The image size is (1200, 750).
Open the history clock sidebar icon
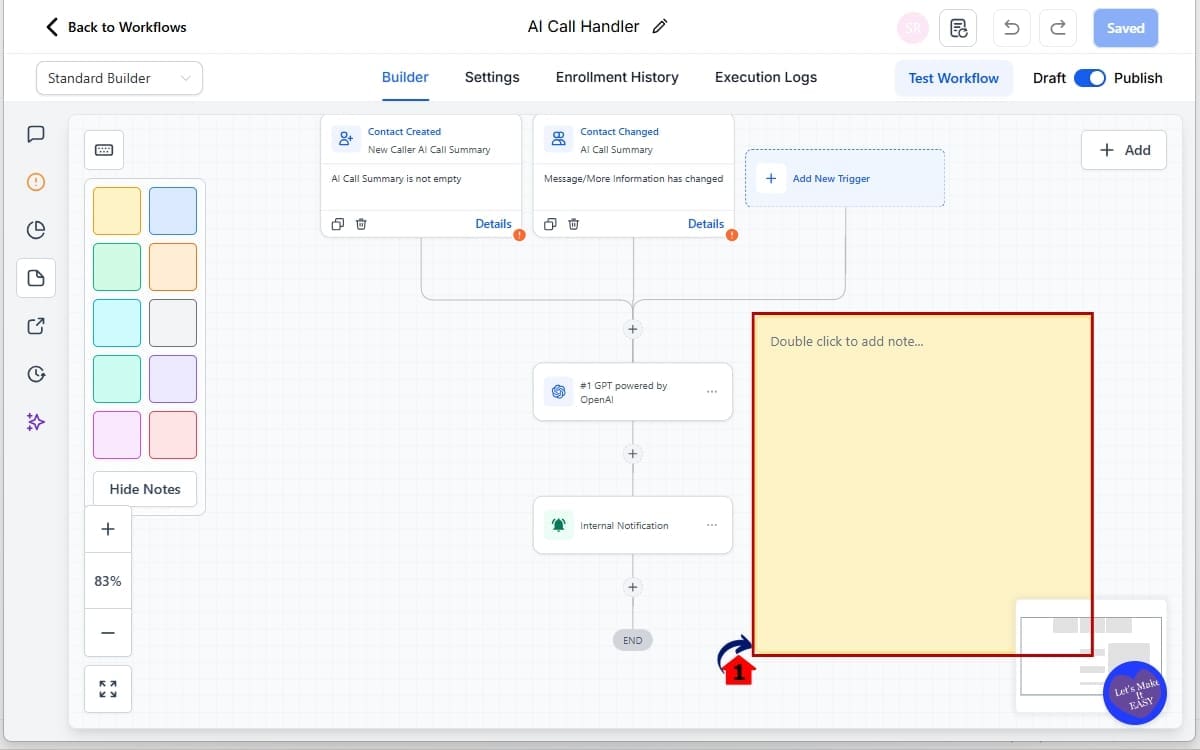click(x=36, y=373)
